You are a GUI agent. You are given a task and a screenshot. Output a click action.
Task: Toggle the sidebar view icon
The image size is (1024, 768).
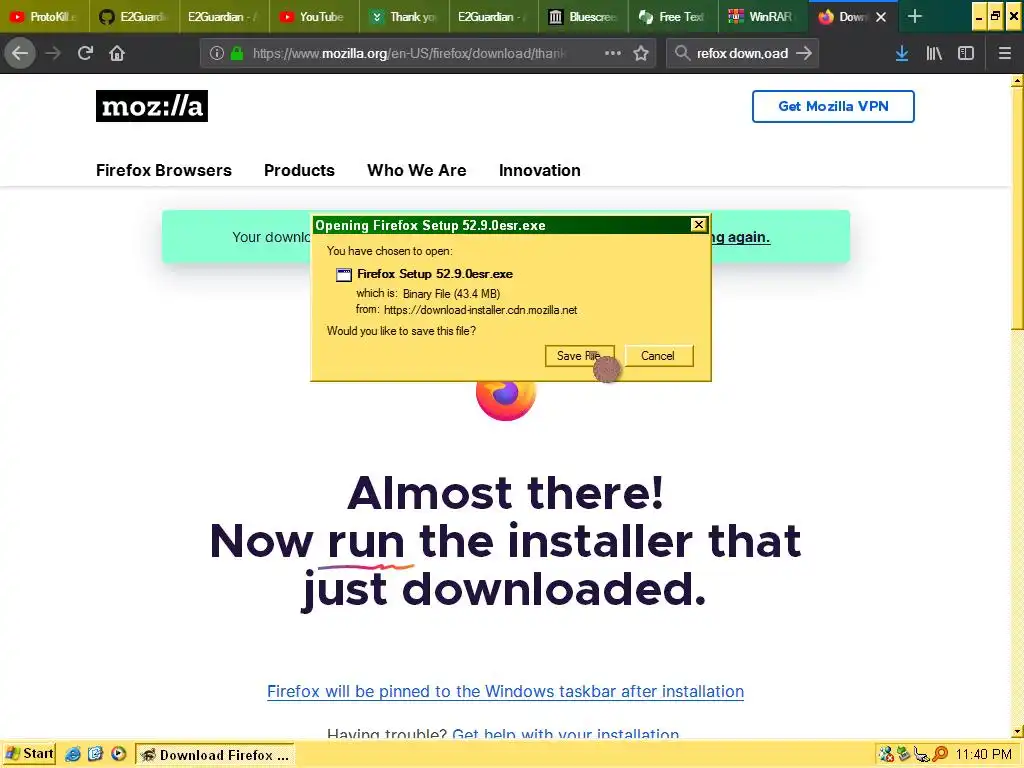tap(966, 53)
